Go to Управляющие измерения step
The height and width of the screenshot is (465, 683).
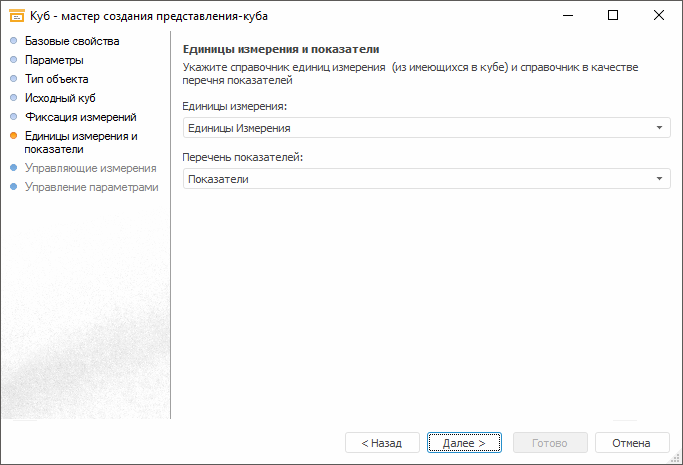tap(90, 168)
